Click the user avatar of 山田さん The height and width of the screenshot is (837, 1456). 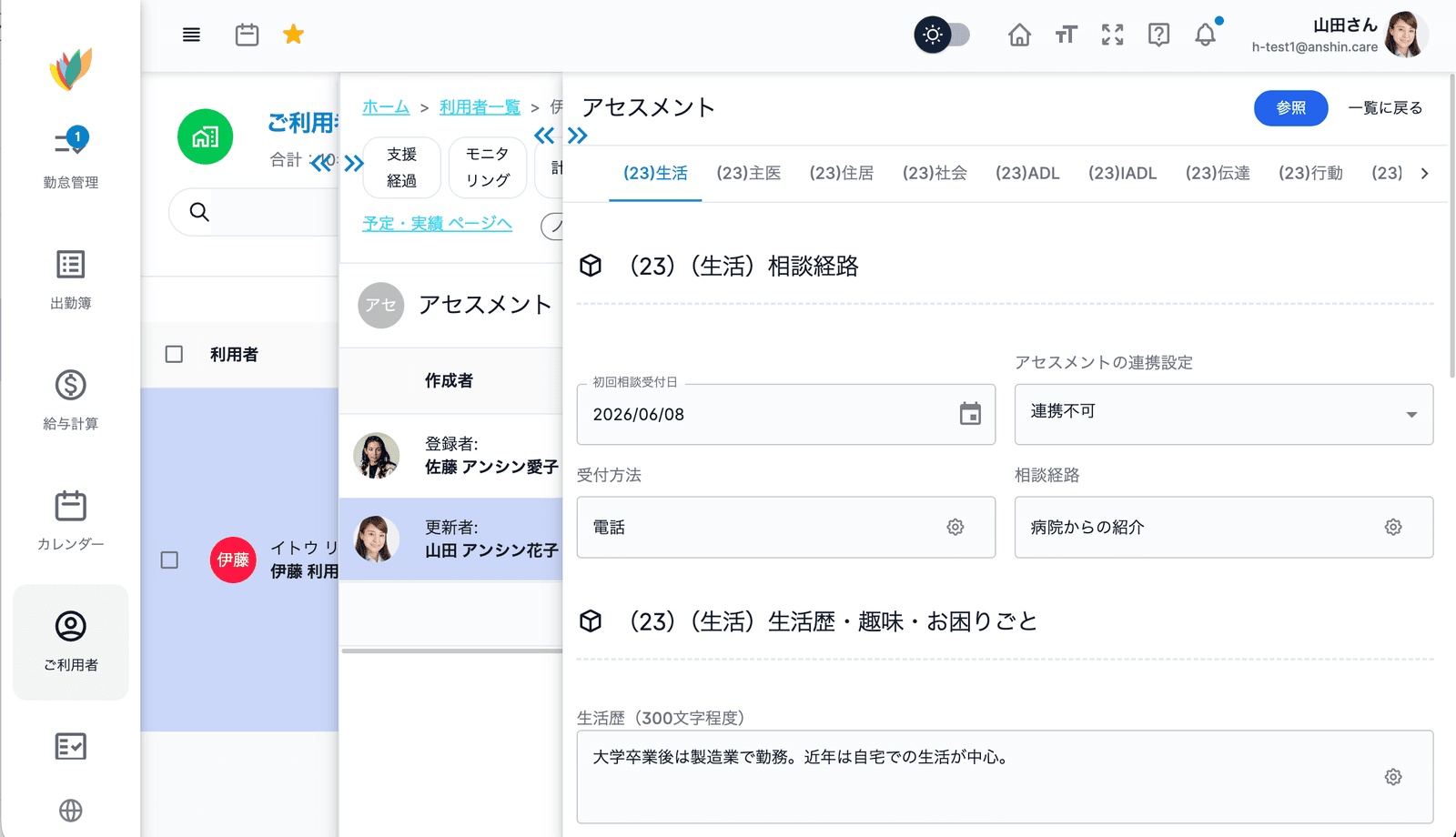click(1405, 35)
